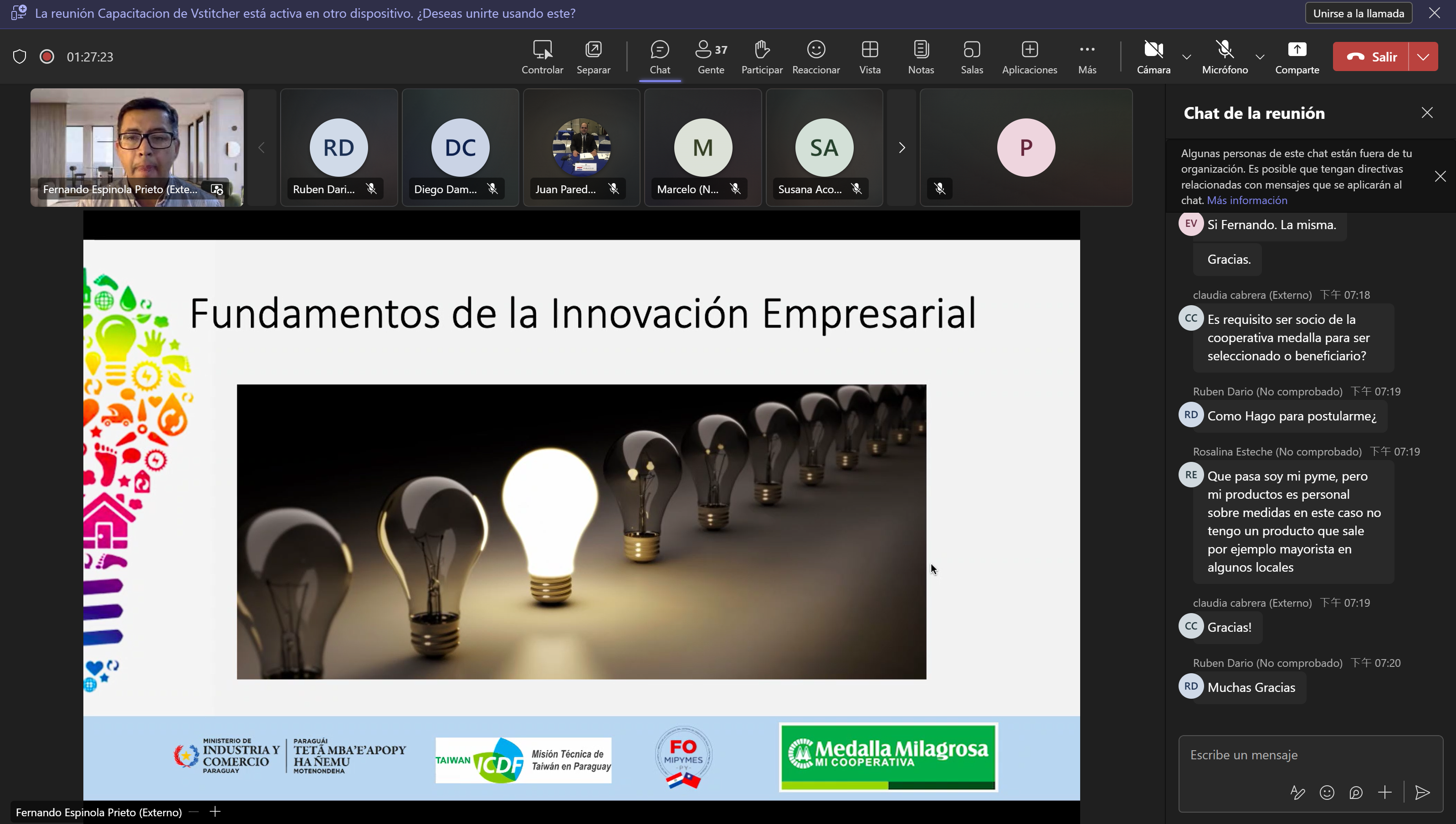Click the Medalla Milagrosa logo

pyautogui.click(x=888, y=757)
